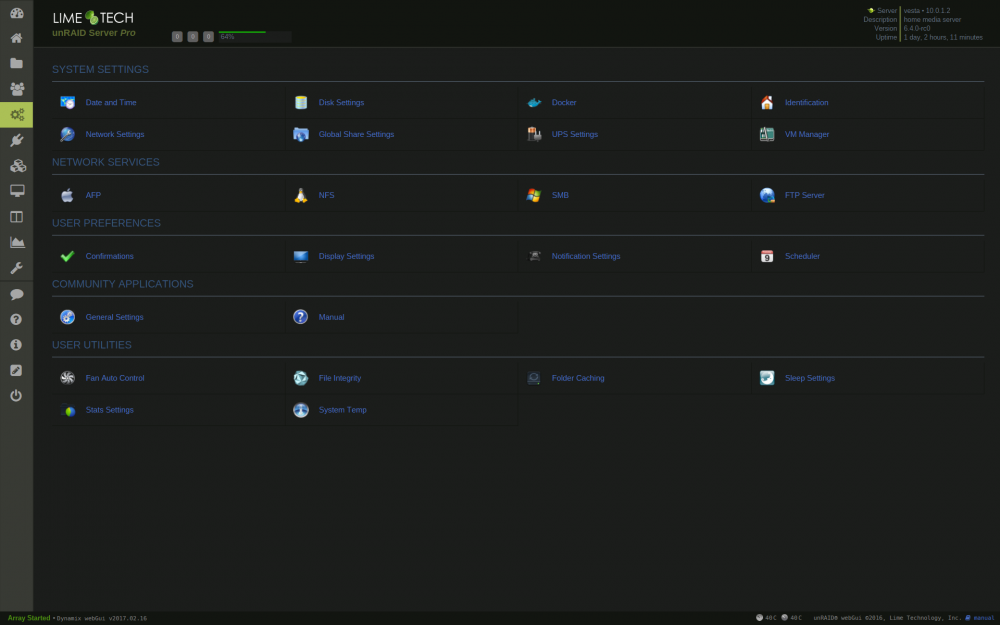Image resolution: width=1000 pixels, height=625 pixels.
Task: Click the File Integrity icon
Action: (301, 378)
